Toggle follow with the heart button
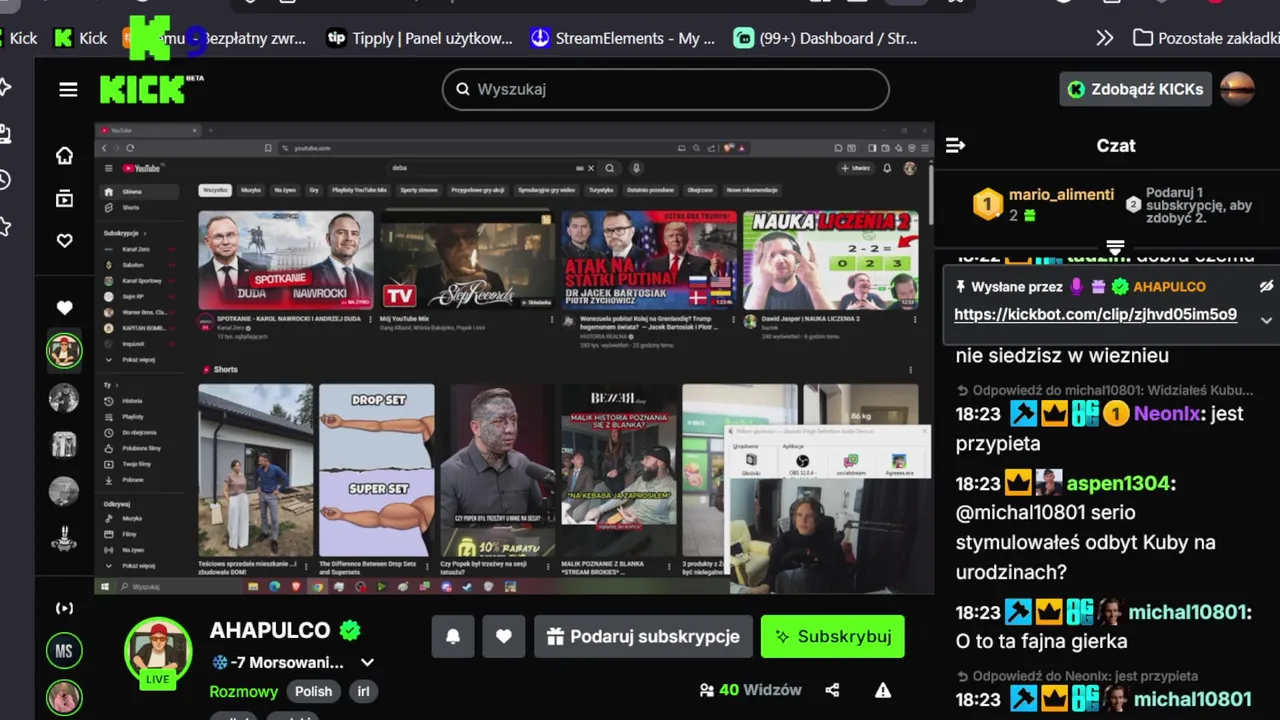The height and width of the screenshot is (720, 1280). point(504,636)
